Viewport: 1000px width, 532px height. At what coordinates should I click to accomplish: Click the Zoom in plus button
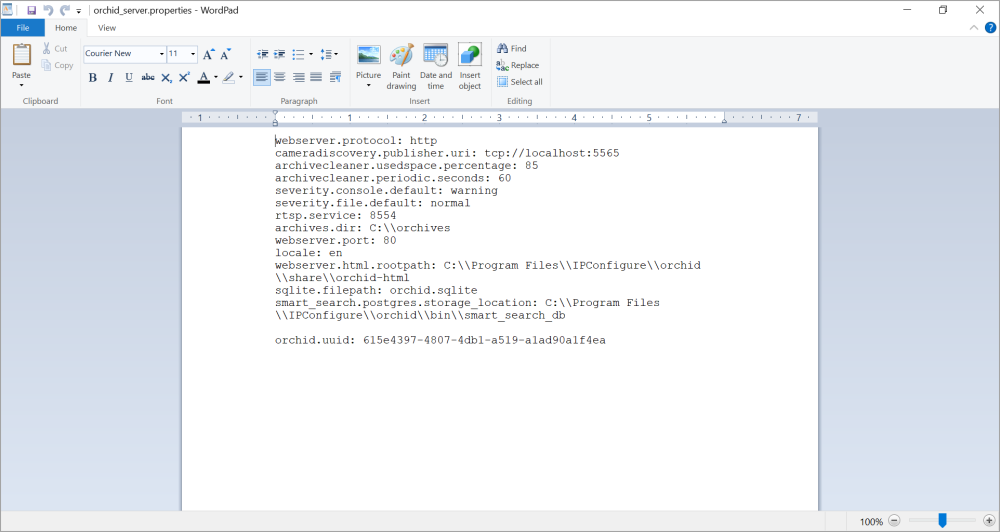[989, 521]
